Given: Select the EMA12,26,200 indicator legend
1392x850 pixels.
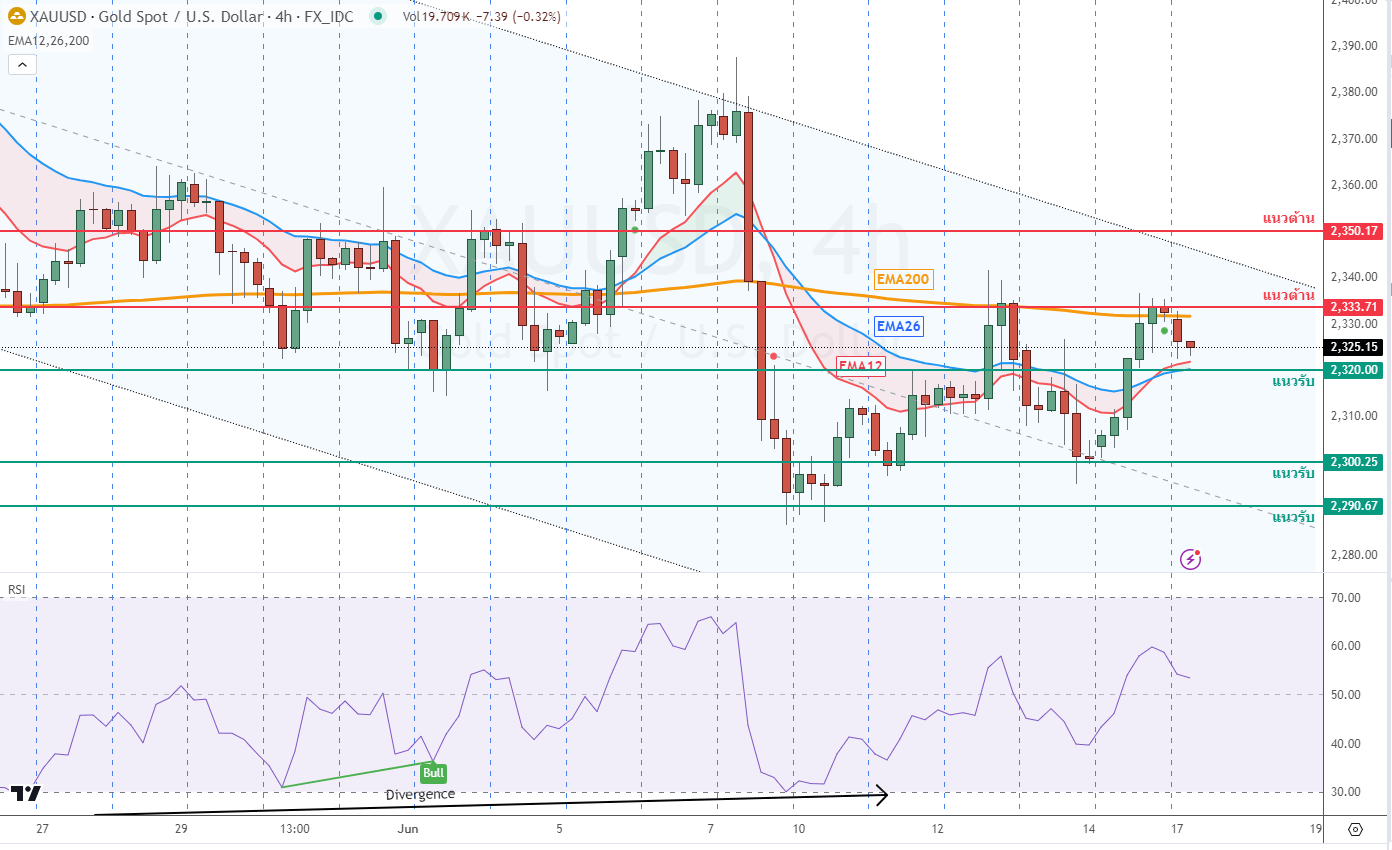Looking at the screenshot, I should pyautogui.click(x=48, y=41).
